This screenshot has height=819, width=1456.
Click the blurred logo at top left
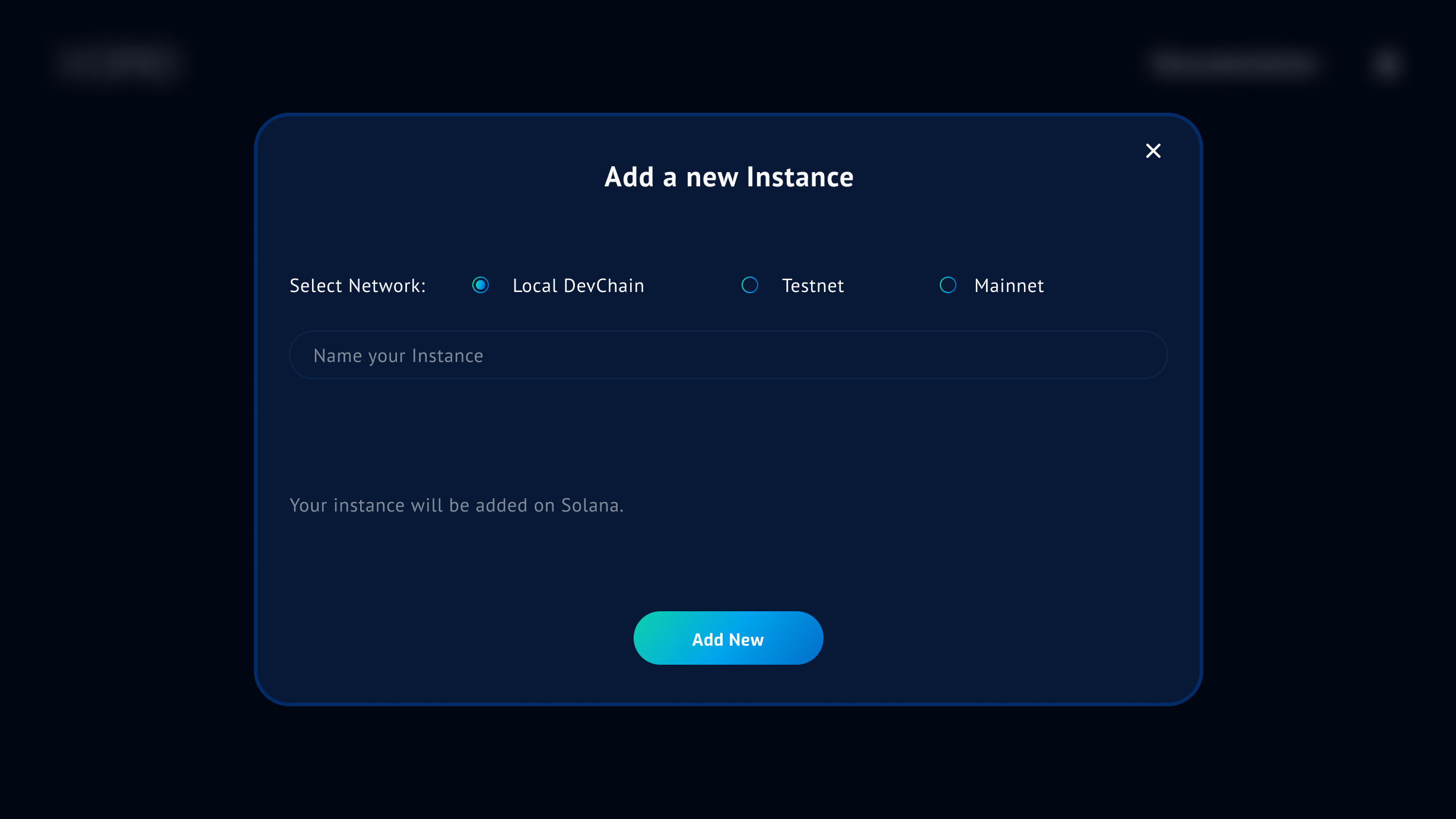pyautogui.click(x=119, y=62)
